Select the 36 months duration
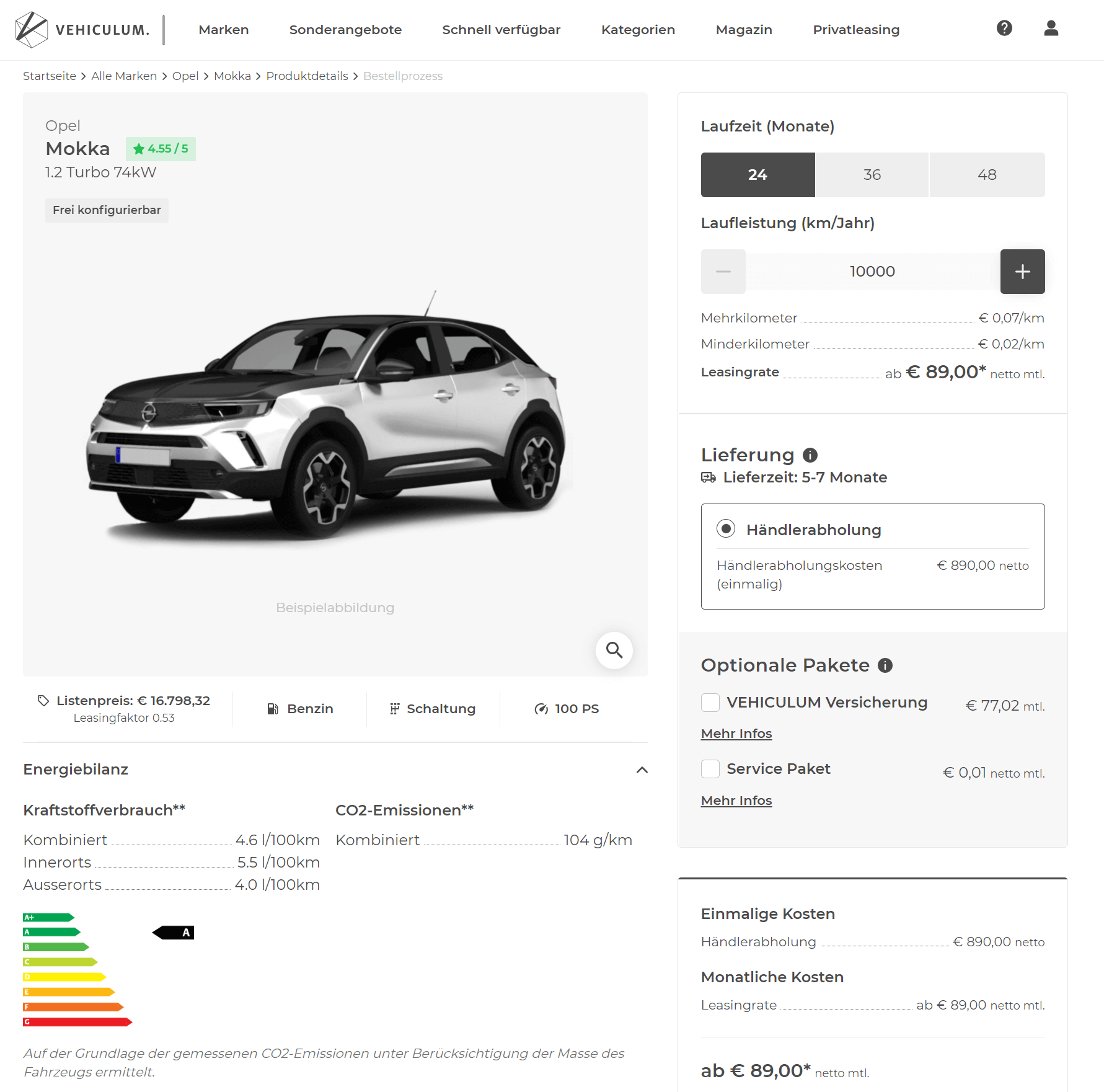1104x1092 pixels. coord(872,175)
